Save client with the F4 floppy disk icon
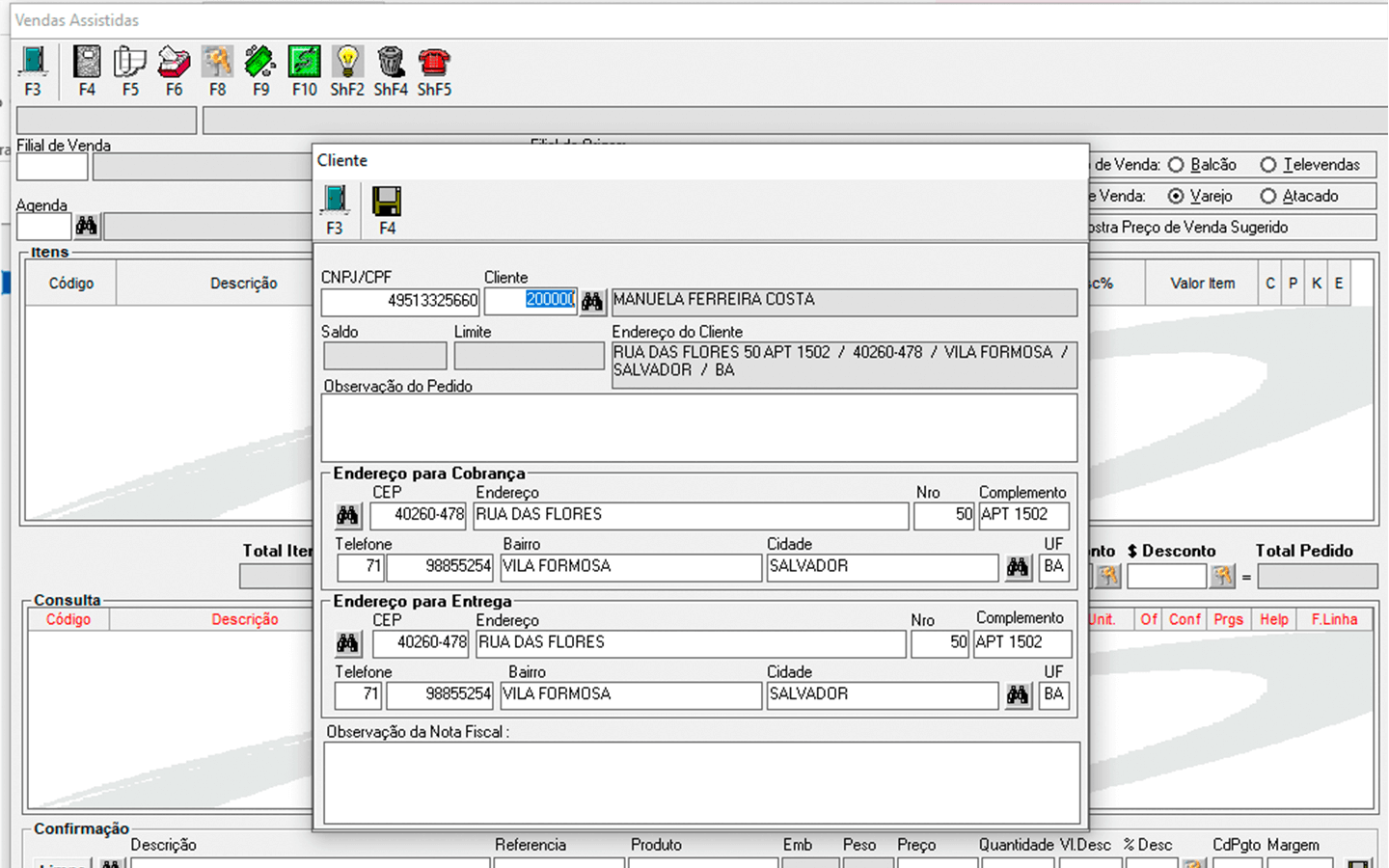This screenshot has width=1389, height=868. coord(387,203)
